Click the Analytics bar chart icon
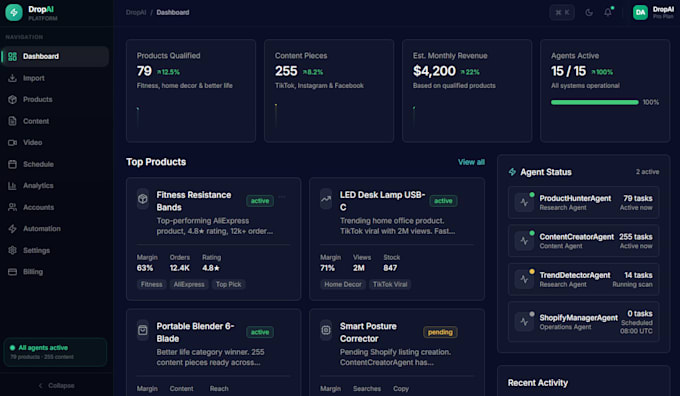Viewport: 680px width, 396px height. coord(12,186)
